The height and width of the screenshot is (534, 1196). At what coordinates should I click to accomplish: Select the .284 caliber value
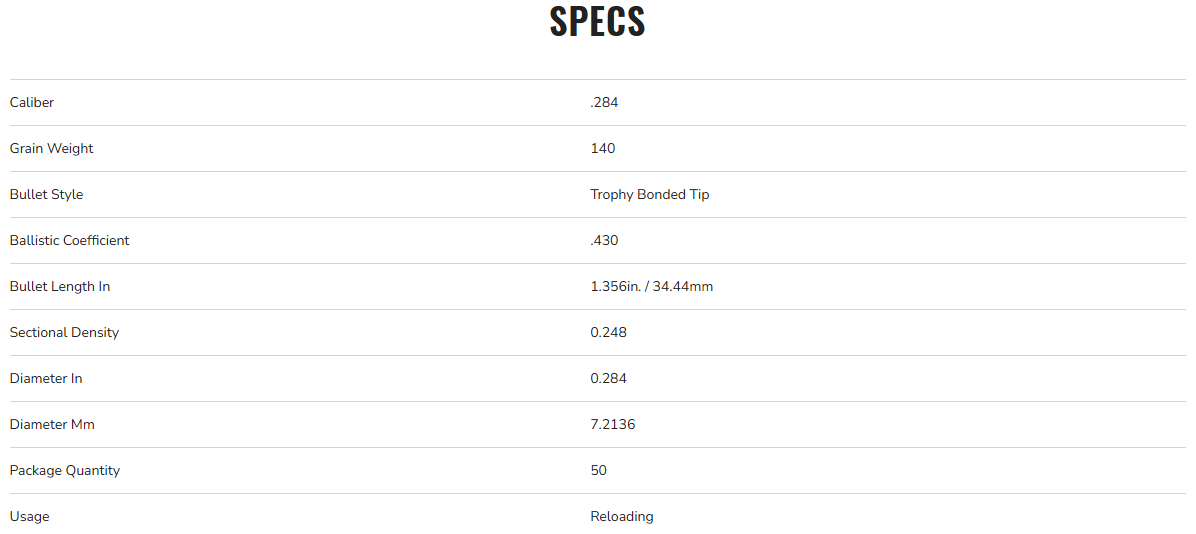(x=604, y=102)
